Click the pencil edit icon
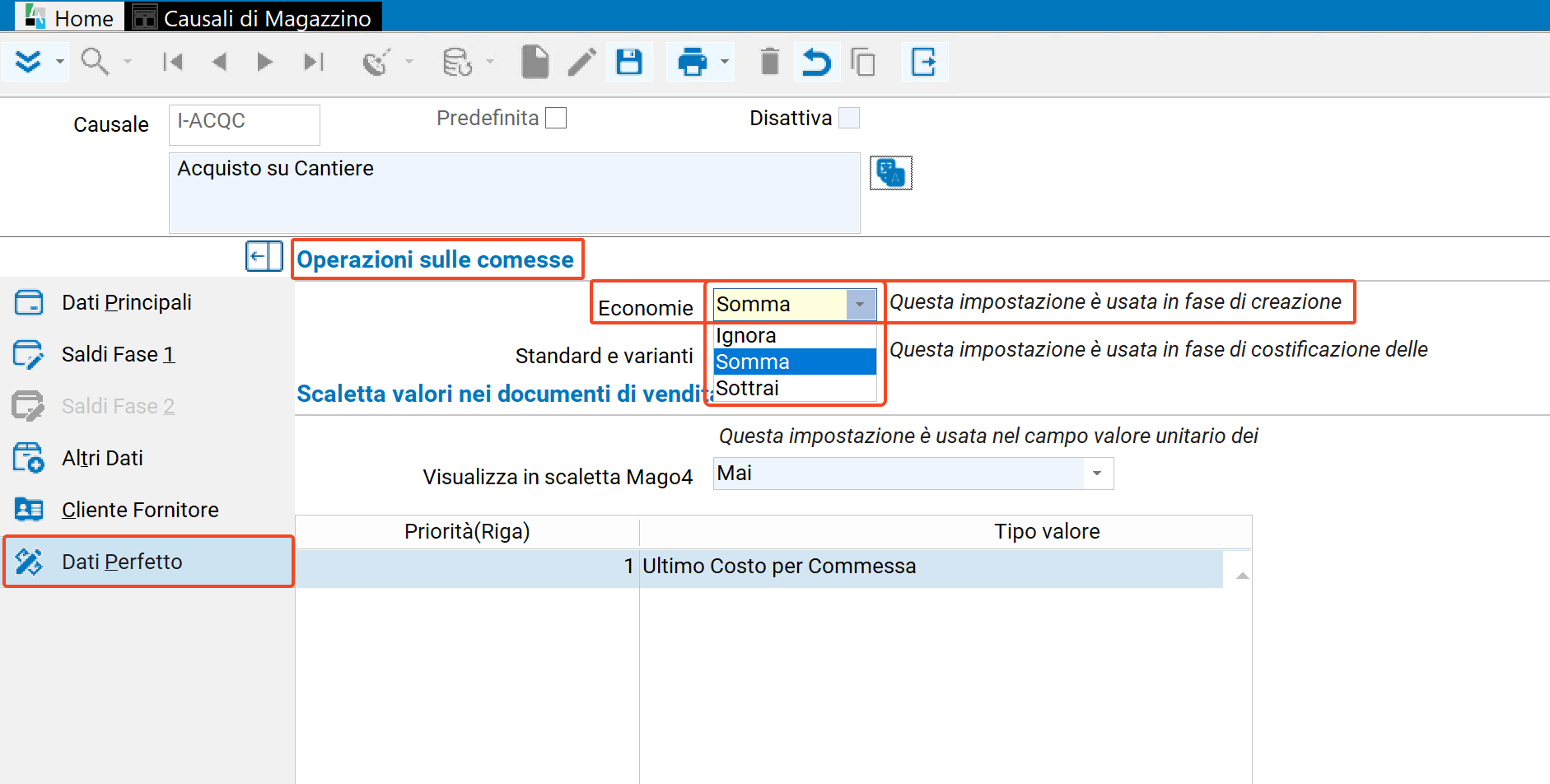 tap(581, 62)
